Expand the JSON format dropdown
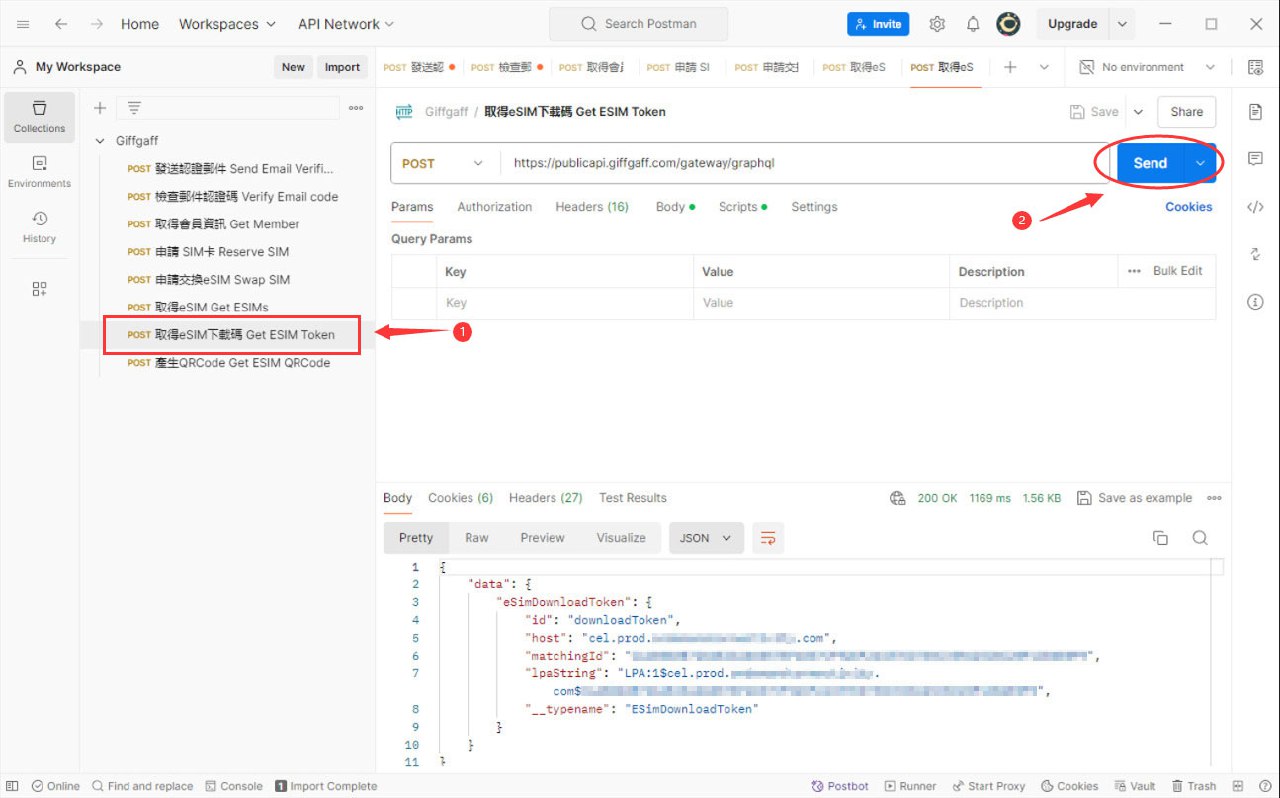 (x=706, y=538)
